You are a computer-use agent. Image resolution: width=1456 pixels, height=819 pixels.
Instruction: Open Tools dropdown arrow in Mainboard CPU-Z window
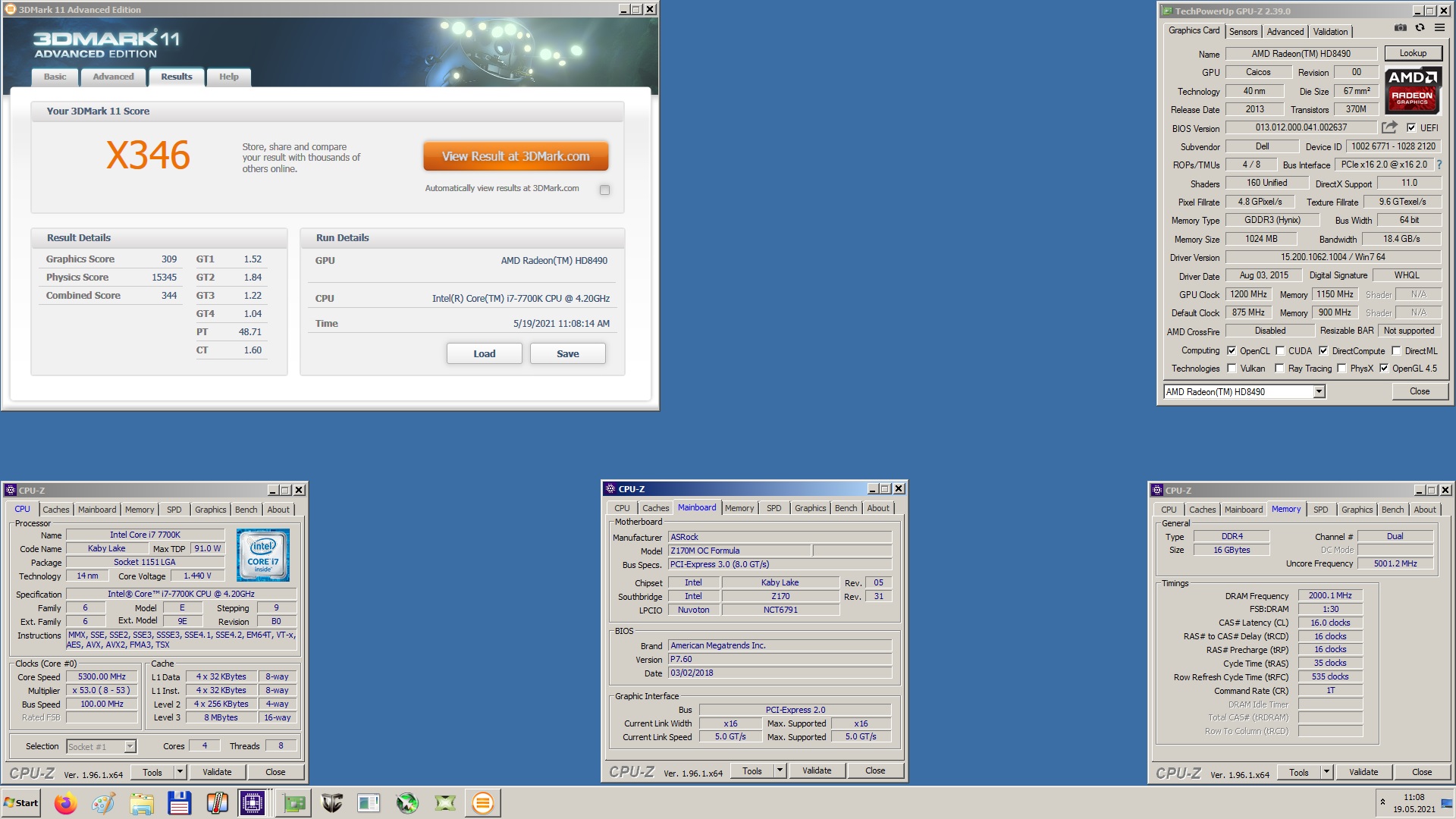click(x=779, y=770)
